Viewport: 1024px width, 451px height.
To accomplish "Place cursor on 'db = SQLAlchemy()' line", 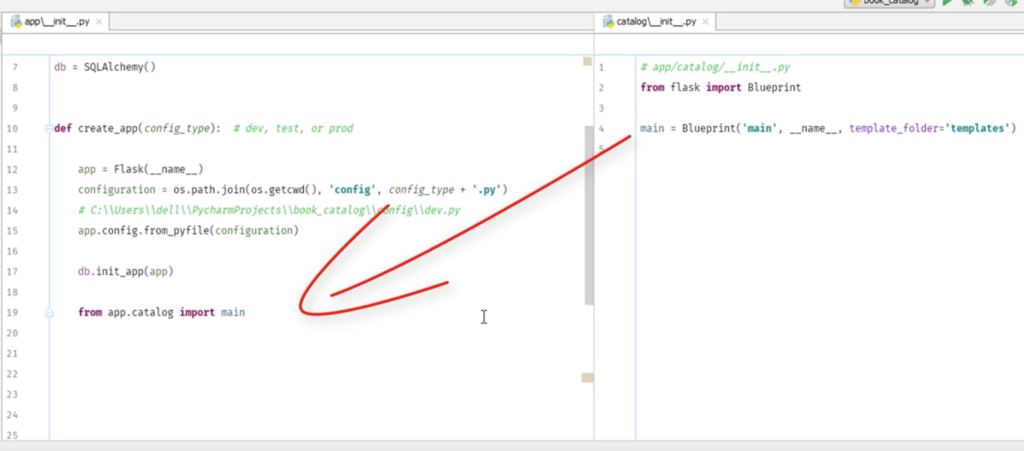I will coord(104,67).
